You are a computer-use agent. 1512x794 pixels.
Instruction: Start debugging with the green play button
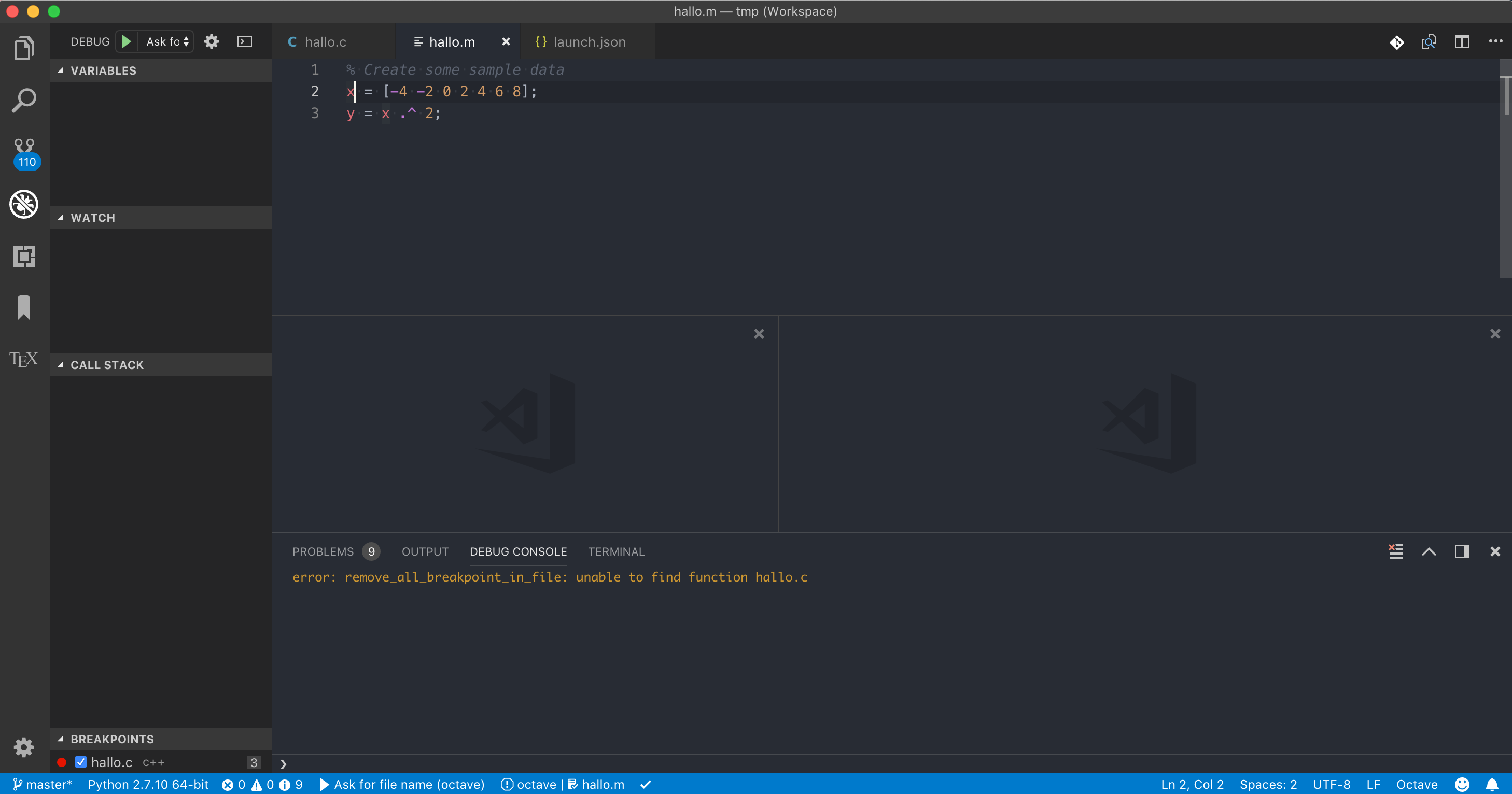126,41
